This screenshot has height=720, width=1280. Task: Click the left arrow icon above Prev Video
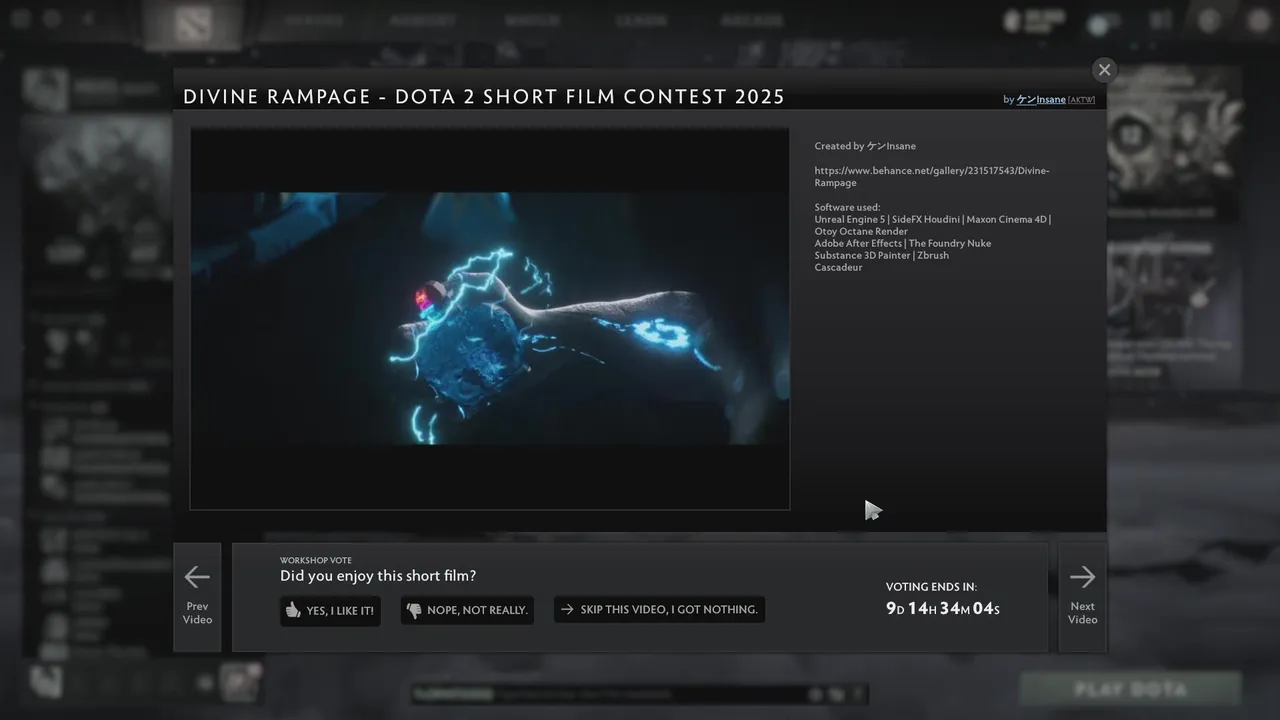(197, 576)
